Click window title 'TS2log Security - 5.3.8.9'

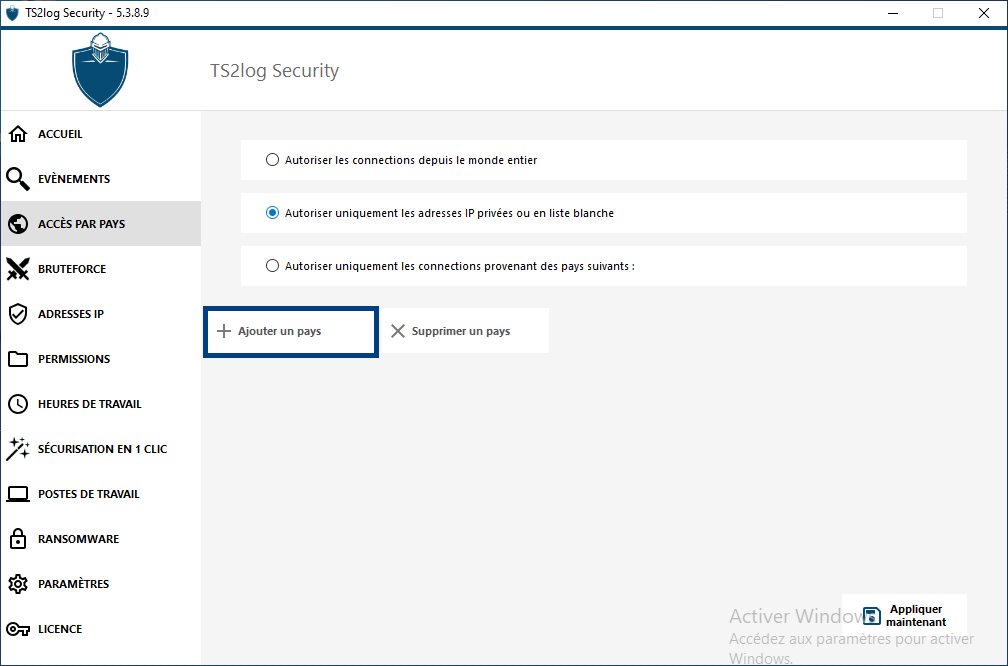(87, 13)
